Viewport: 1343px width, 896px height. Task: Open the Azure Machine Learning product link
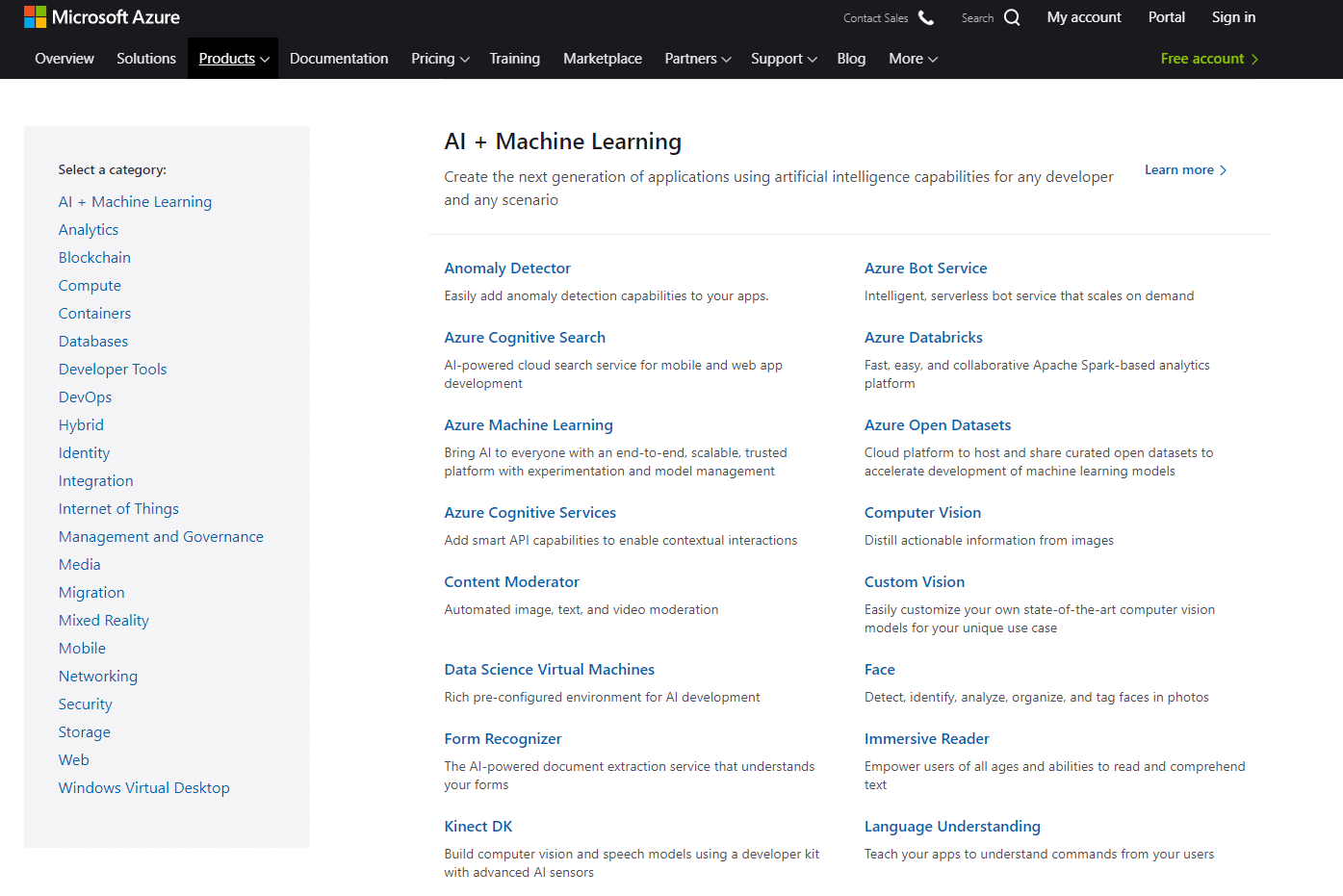[529, 424]
